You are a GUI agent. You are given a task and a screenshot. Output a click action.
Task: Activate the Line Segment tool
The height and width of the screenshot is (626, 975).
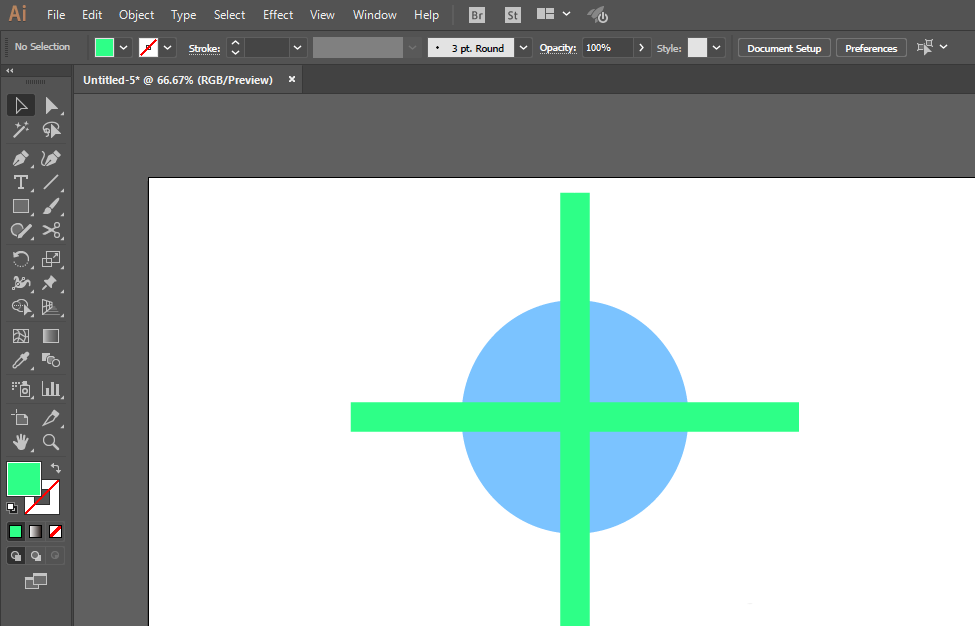(x=51, y=182)
